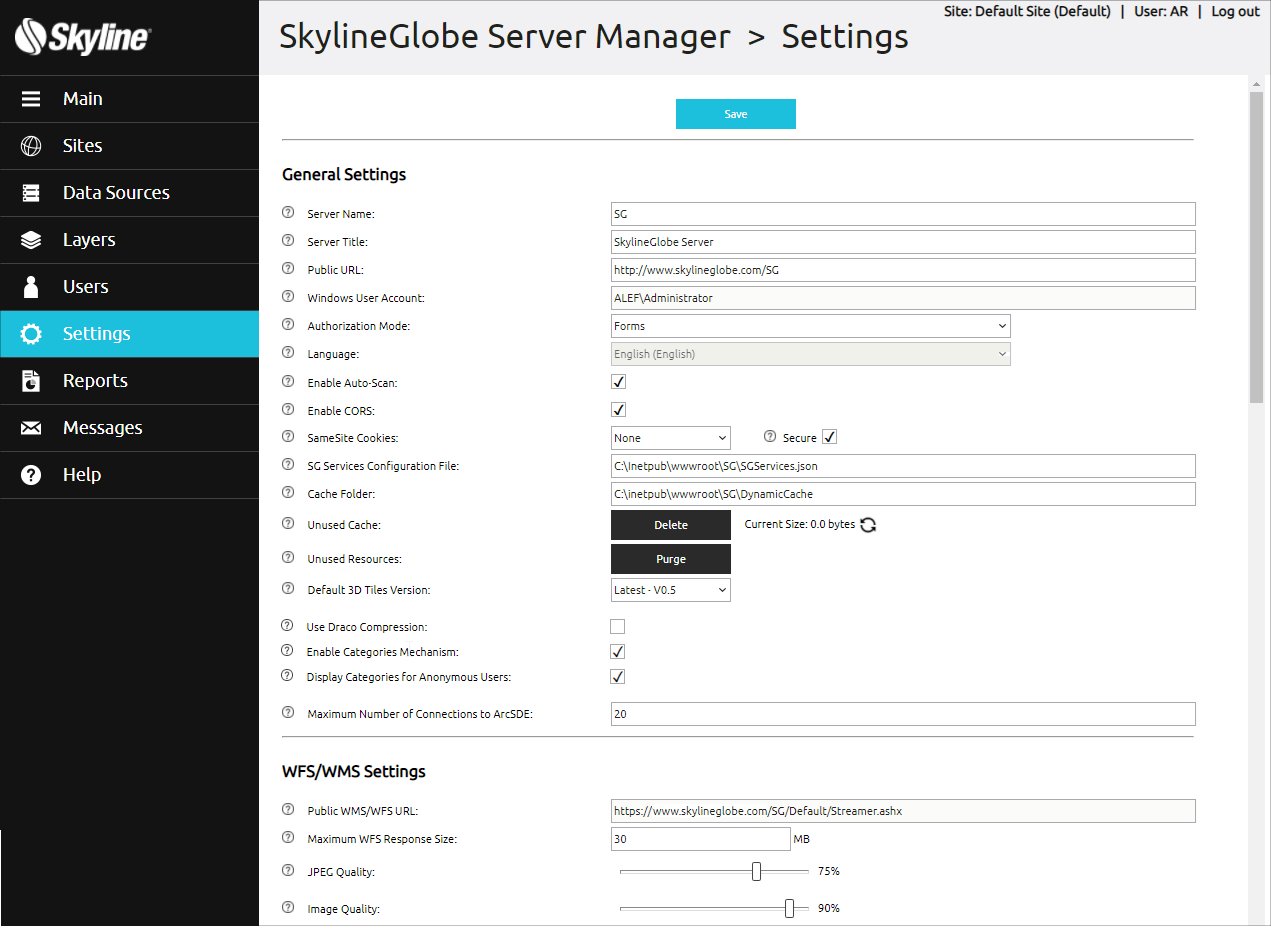The height and width of the screenshot is (929, 1271).
Task: Click the Messages envelope icon
Action: [x=31, y=428]
